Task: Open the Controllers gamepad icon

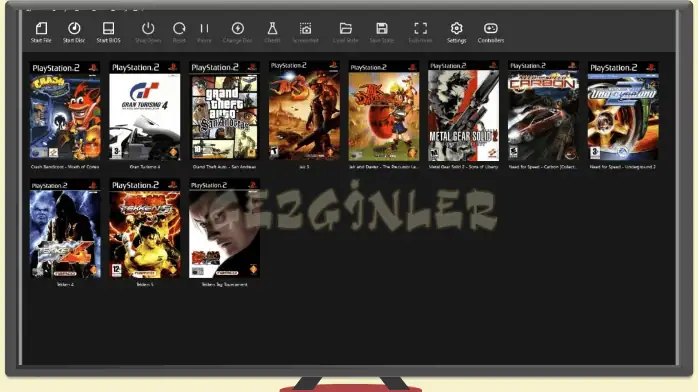Action: [x=491, y=28]
